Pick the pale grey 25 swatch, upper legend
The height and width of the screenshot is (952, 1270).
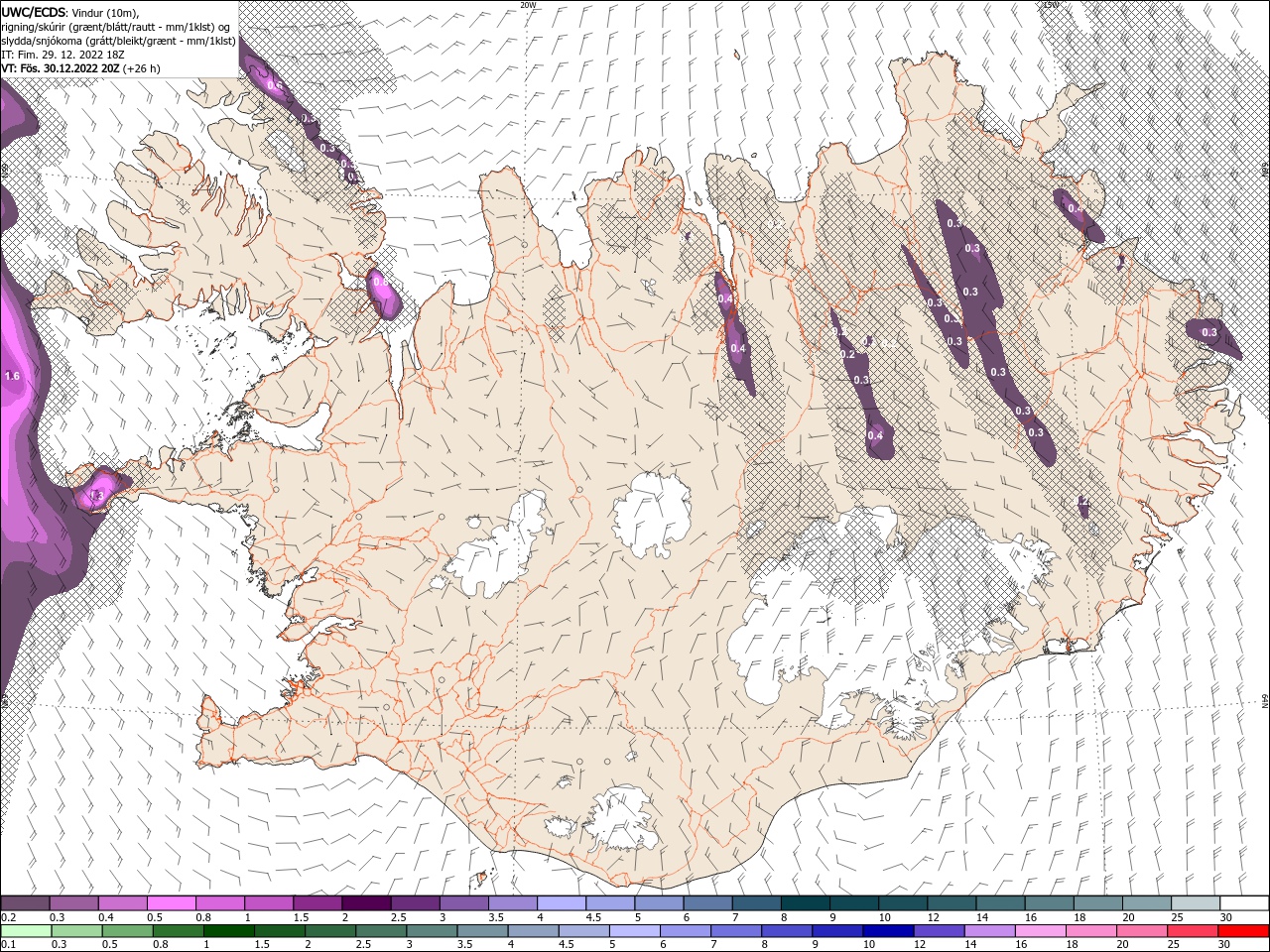[x=1196, y=903]
